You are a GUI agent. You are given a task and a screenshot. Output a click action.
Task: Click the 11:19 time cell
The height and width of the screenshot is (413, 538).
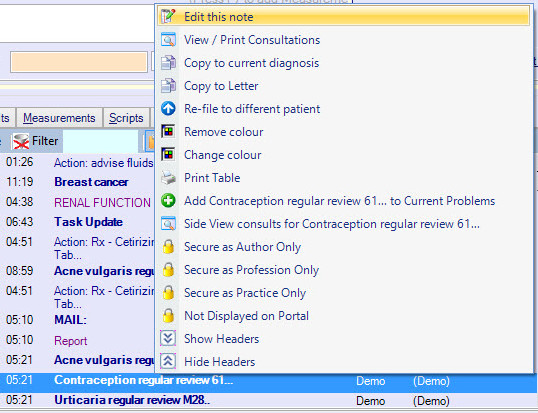[x=20, y=182]
